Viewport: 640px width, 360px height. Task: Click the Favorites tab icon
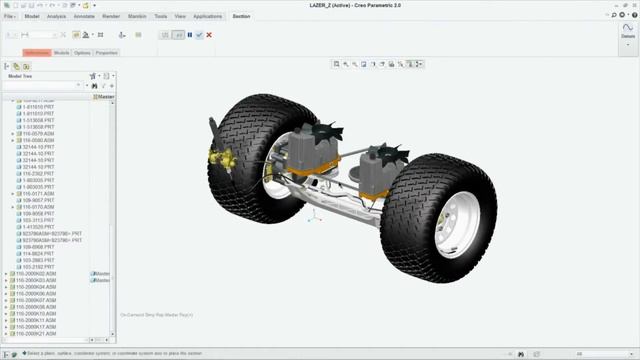[x=26, y=67]
